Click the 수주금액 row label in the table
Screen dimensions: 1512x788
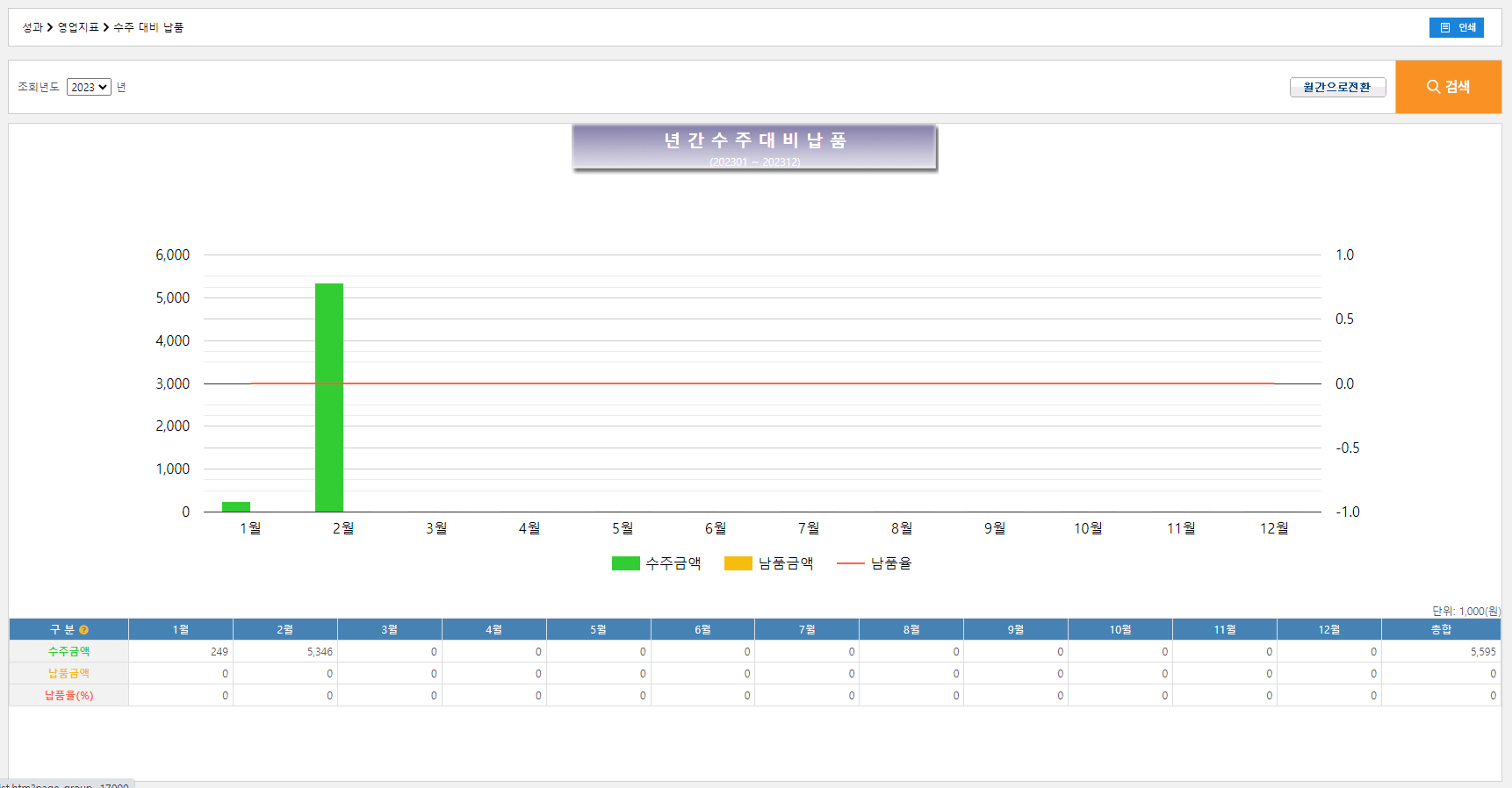68,652
